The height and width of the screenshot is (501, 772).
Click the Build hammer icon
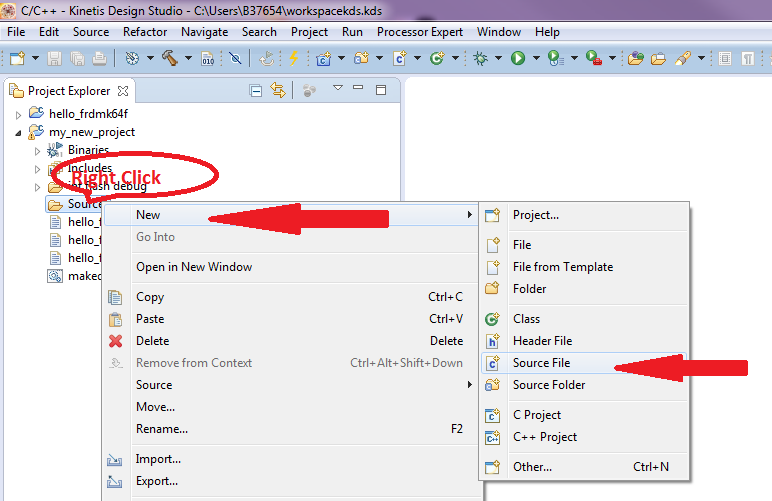[x=170, y=59]
